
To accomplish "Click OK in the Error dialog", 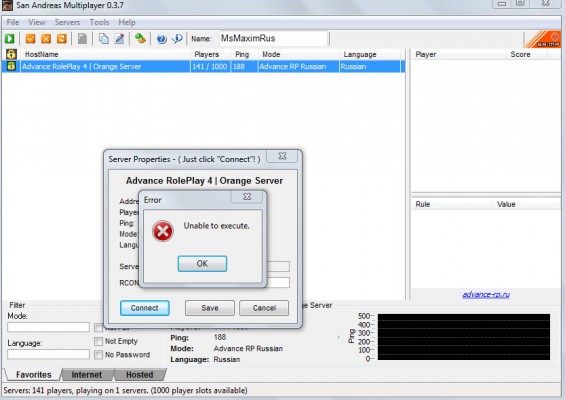I will click(x=202, y=264).
